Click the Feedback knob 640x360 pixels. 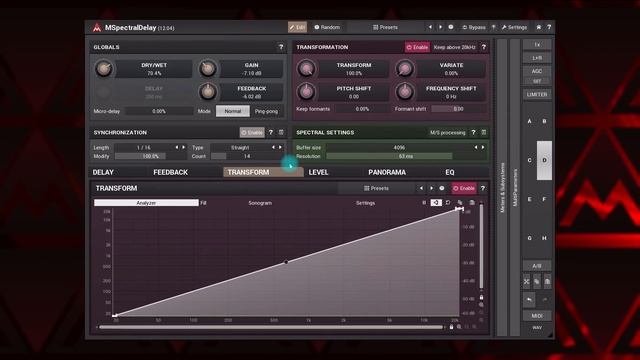(208, 92)
